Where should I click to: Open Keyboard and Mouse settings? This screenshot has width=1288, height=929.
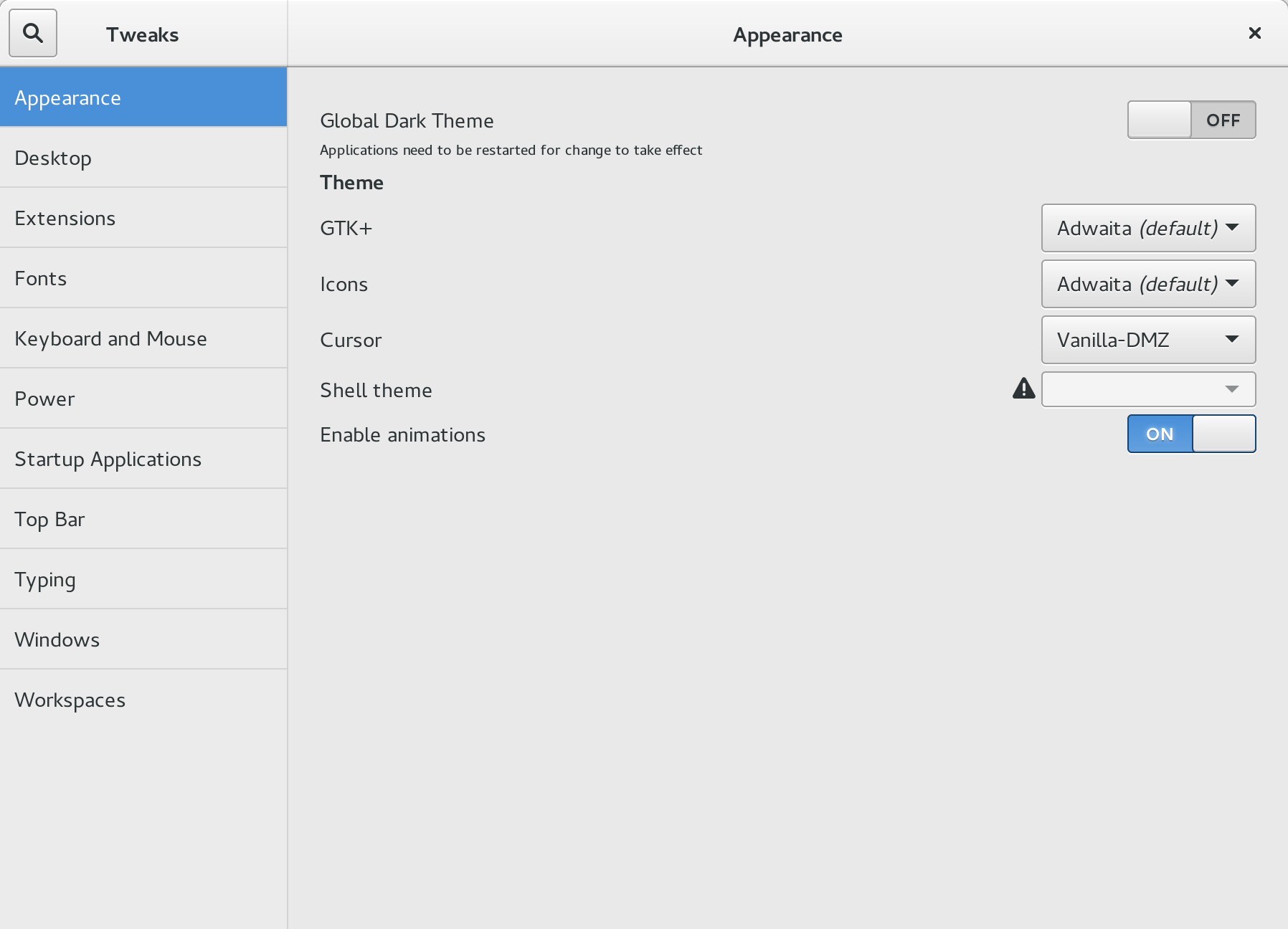point(143,338)
